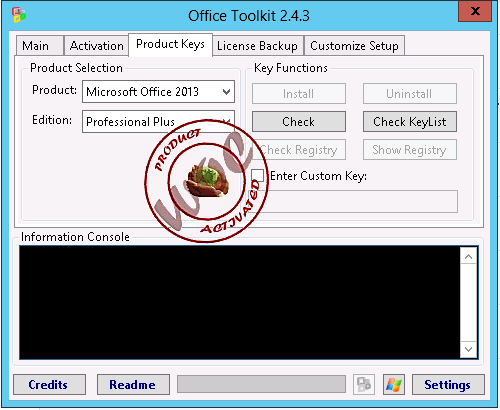Click the Office icon button near Settings

(x=364, y=385)
